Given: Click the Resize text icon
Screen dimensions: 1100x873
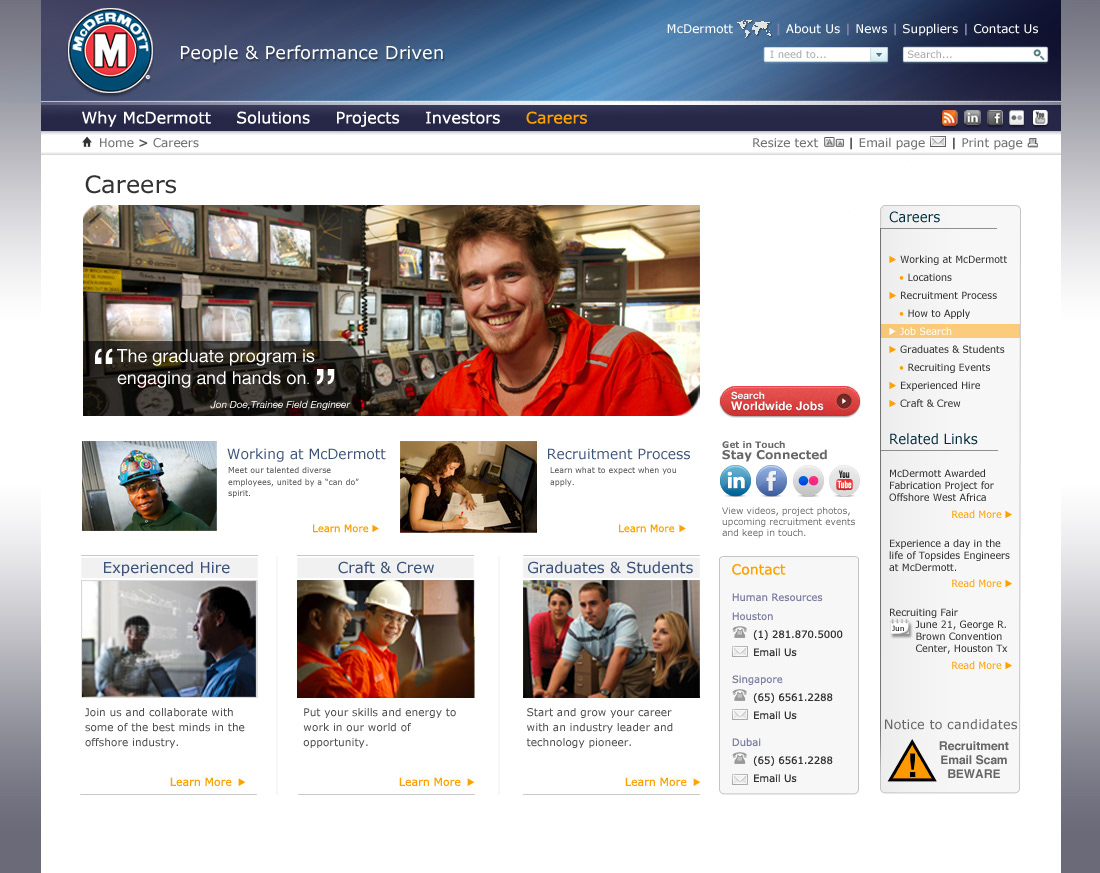Looking at the screenshot, I should [x=833, y=143].
